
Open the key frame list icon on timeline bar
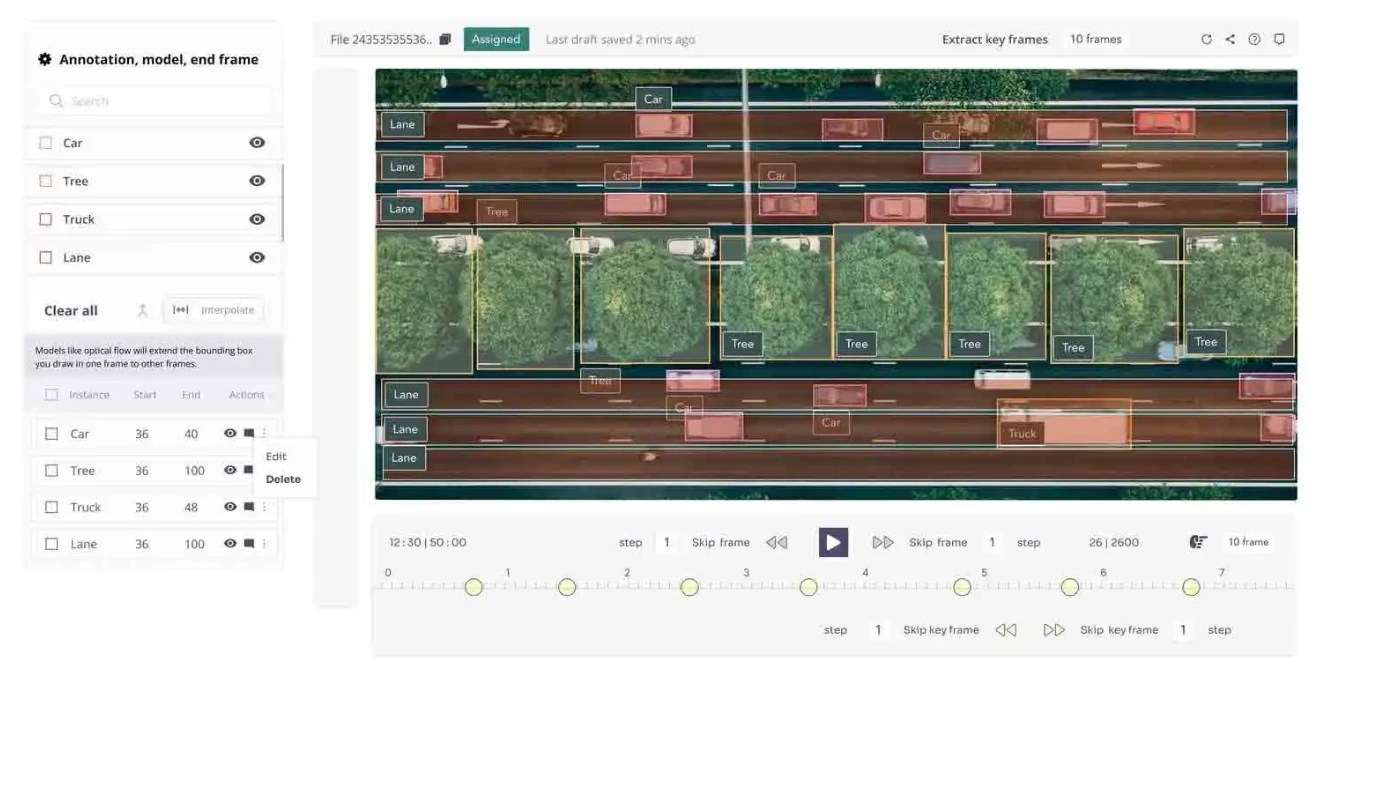click(1197, 541)
